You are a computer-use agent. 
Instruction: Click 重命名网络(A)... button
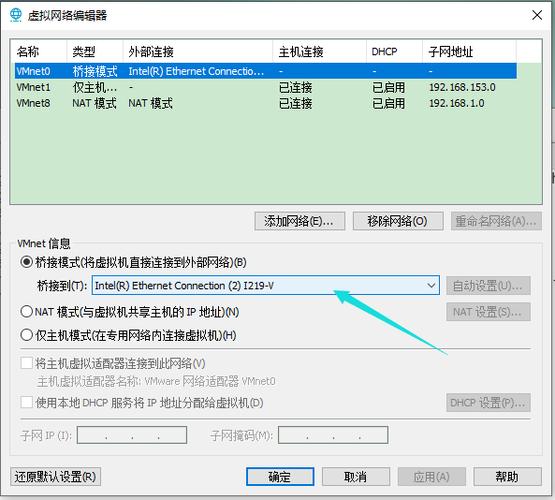coord(496,221)
